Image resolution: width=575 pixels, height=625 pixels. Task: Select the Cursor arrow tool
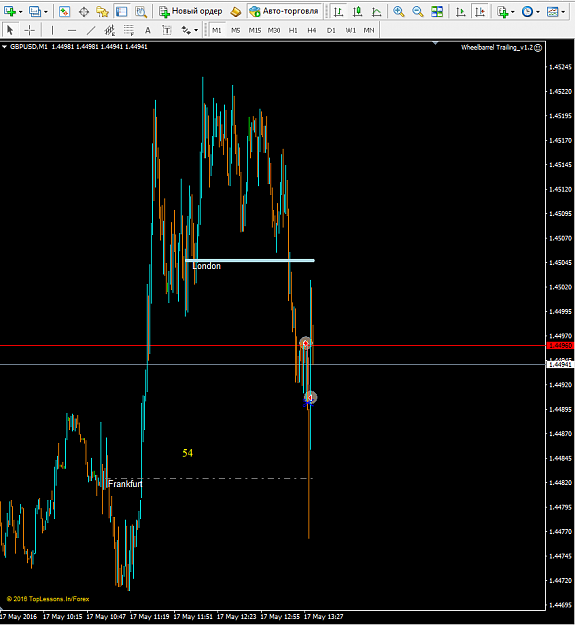[10, 30]
